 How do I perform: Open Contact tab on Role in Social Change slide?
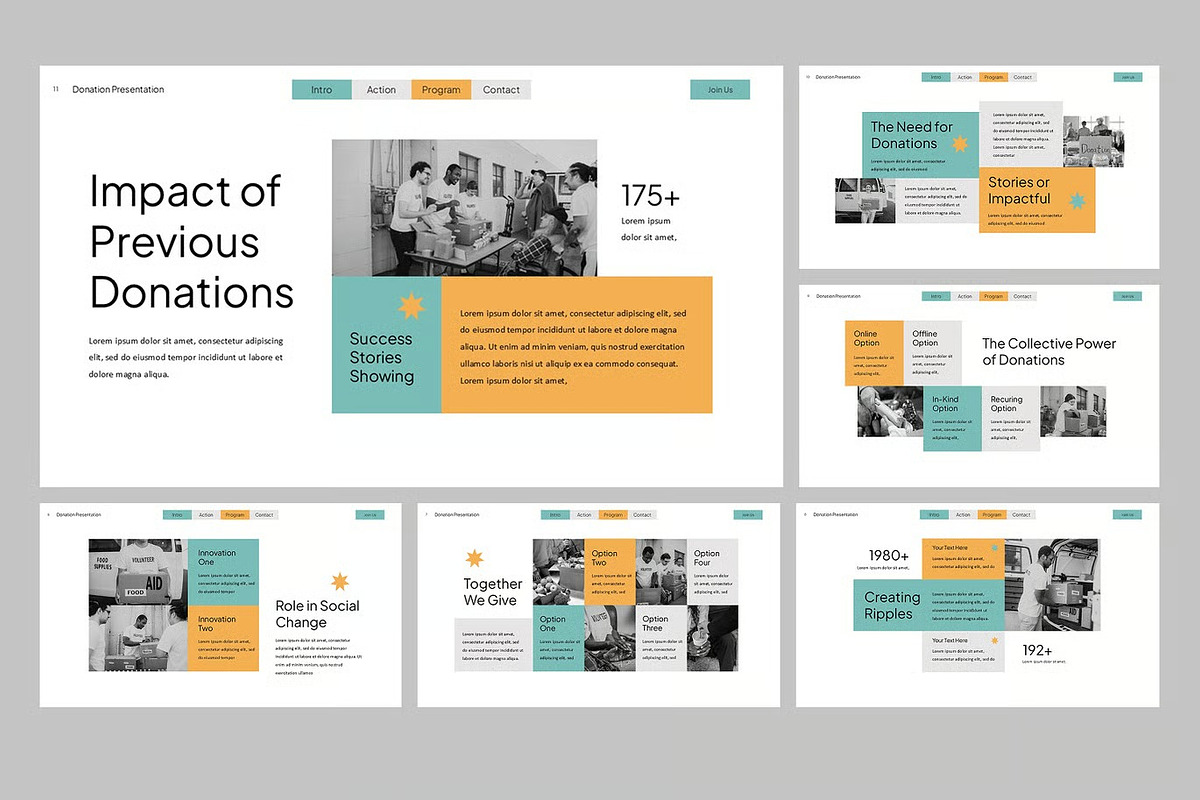click(264, 515)
